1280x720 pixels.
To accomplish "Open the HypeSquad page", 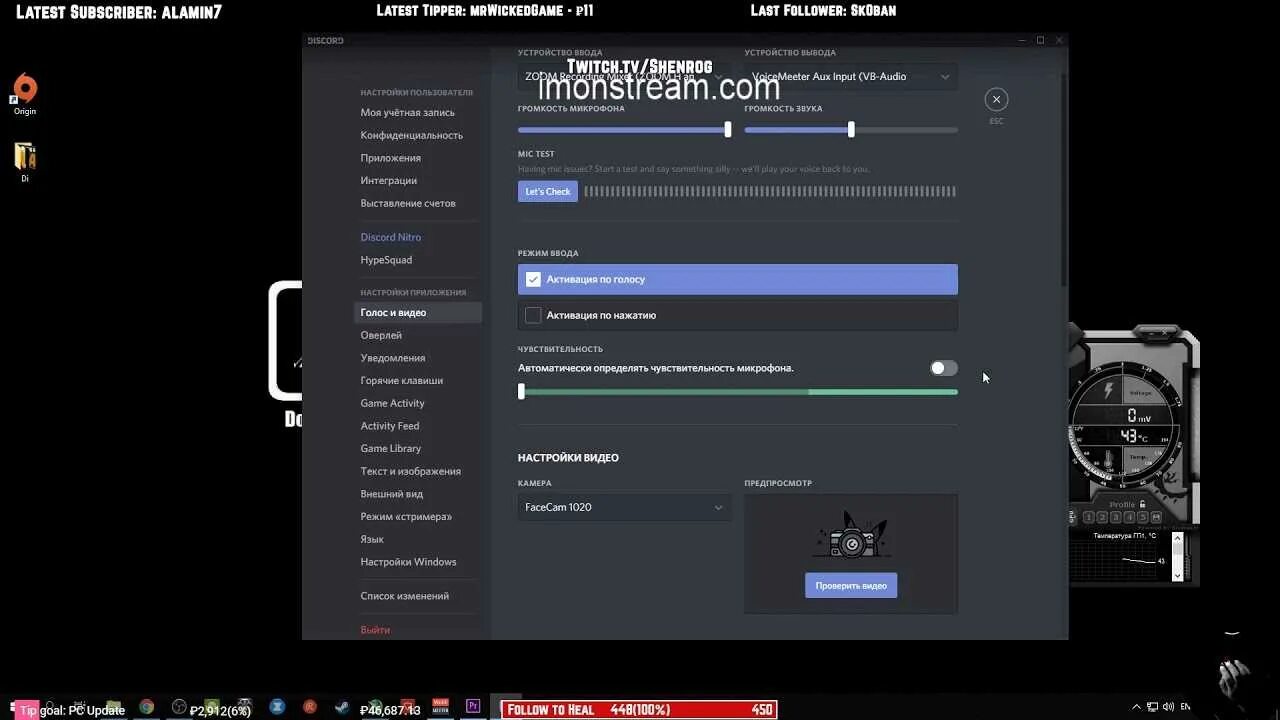I will point(386,260).
